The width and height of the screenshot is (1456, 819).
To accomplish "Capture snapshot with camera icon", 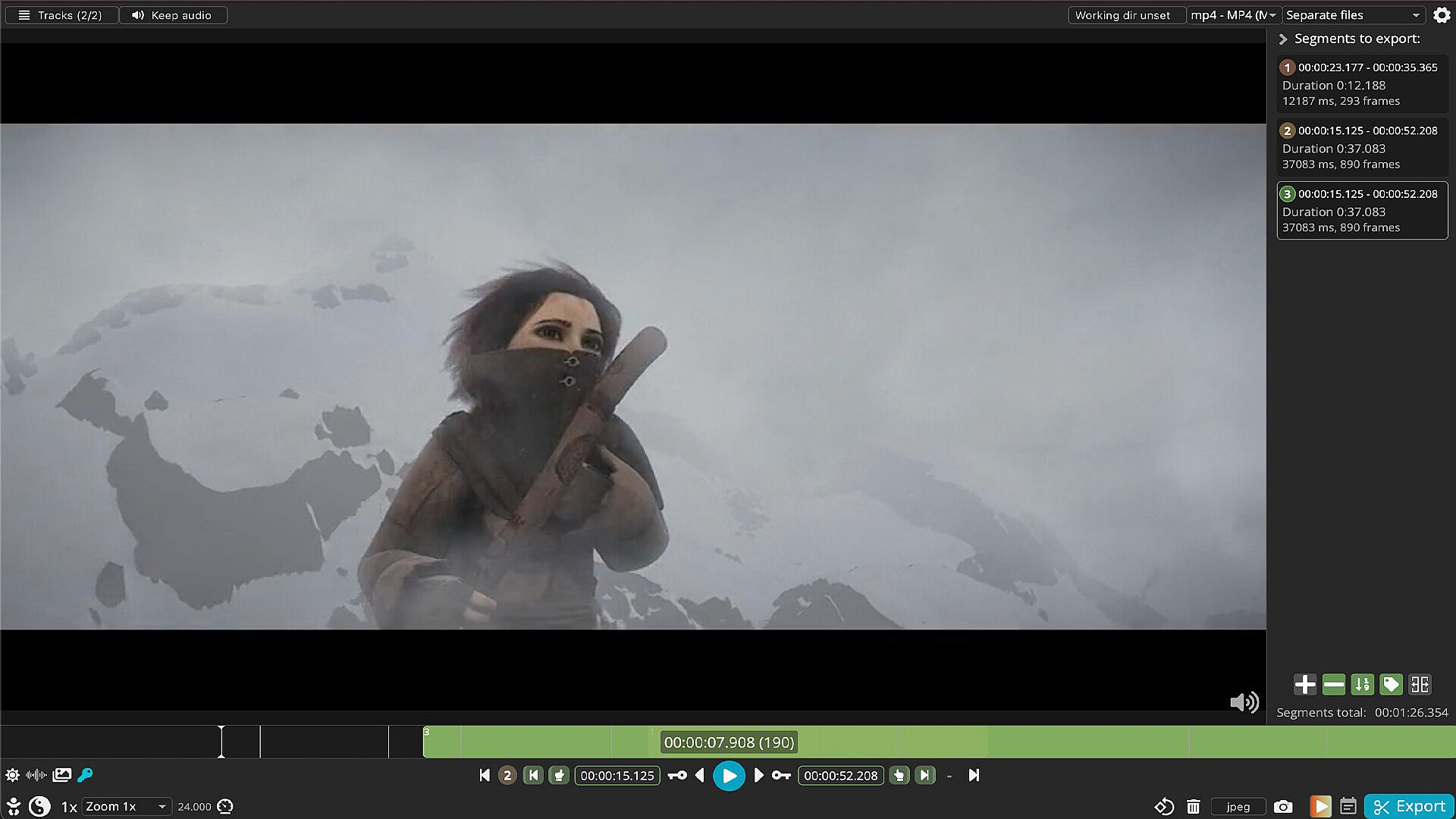I will coord(1283,806).
